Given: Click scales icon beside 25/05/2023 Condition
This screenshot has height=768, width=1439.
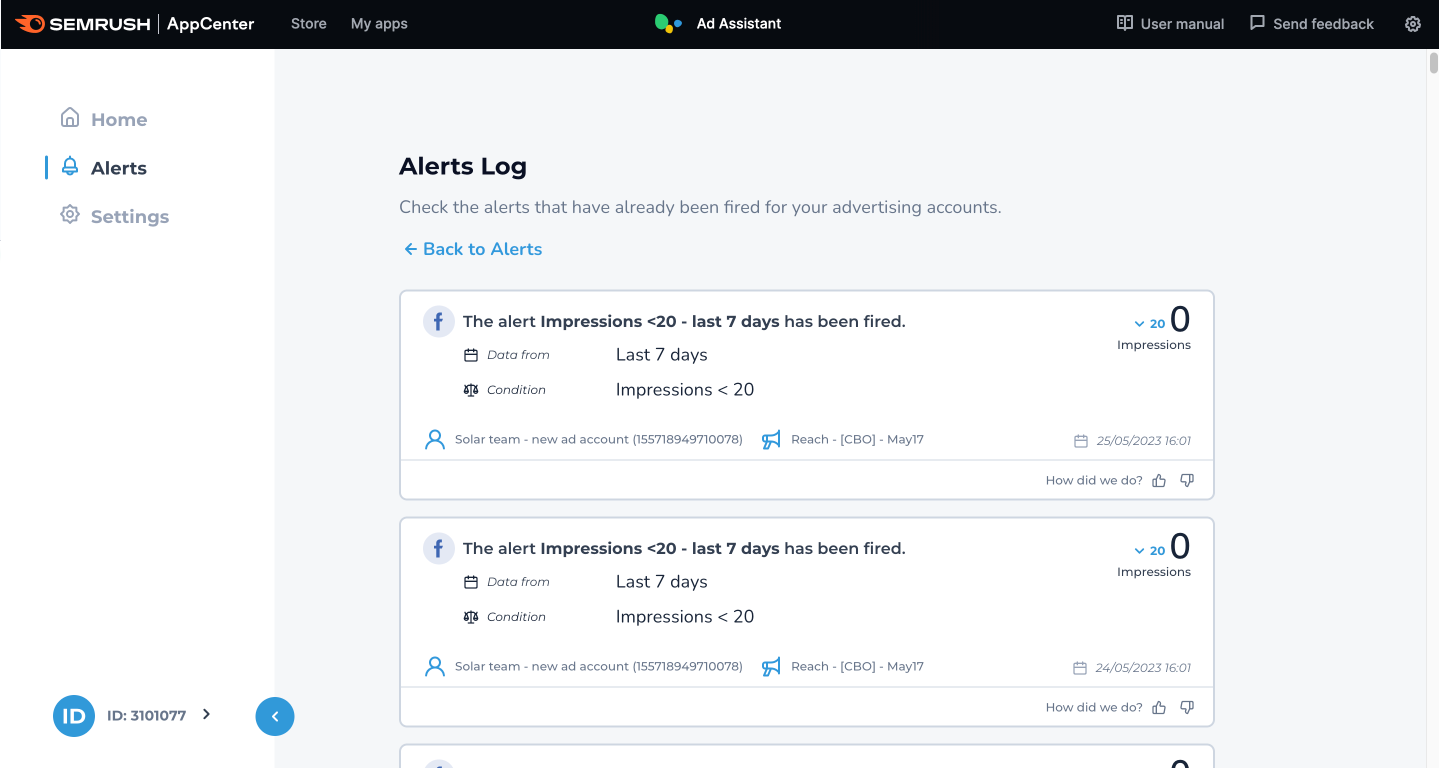Looking at the screenshot, I should (471, 390).
